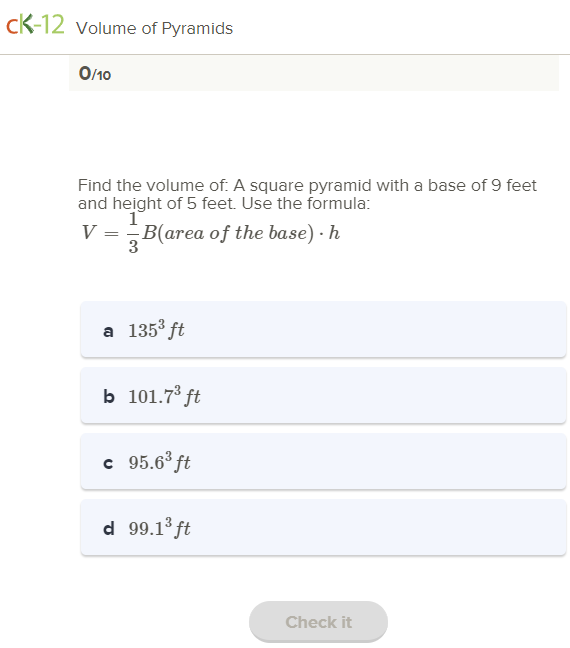Click the bold letter d label
This screenshot has width=570, height=648.
click(x=109, y=528)
